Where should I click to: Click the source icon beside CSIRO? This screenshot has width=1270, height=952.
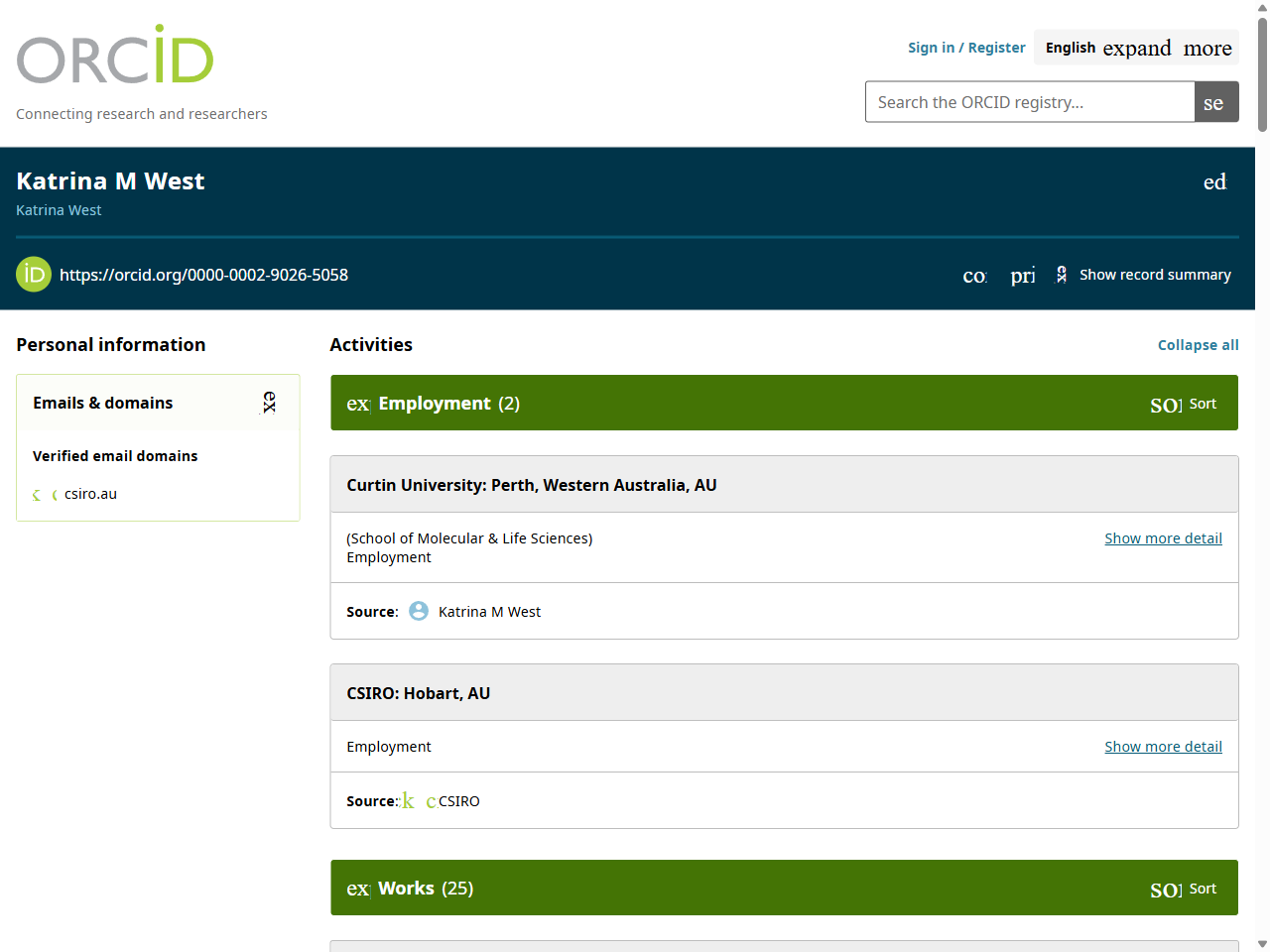[x=419, y=801]
